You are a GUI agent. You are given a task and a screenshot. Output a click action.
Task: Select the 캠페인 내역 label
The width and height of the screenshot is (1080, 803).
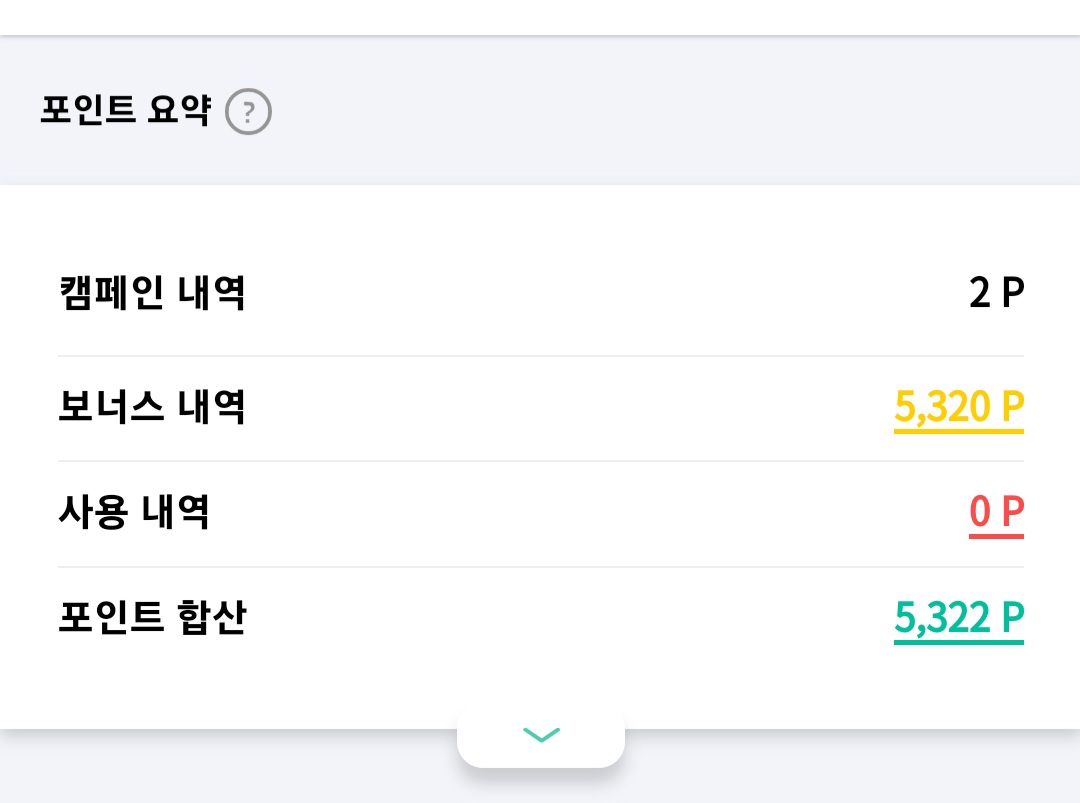tap(152, 294)
